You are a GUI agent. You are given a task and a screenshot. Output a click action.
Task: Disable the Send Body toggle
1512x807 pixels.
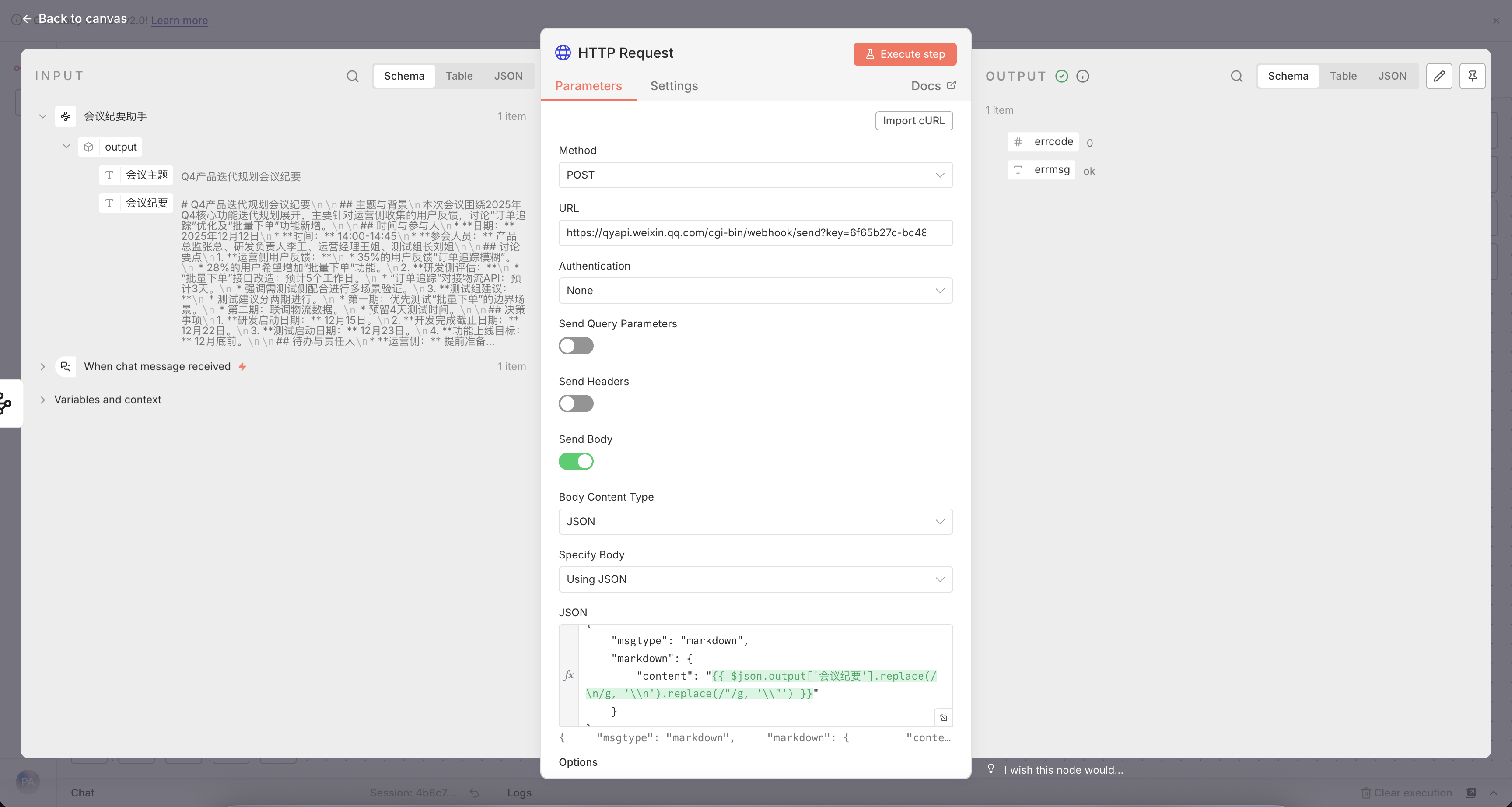tap(576, 462)
